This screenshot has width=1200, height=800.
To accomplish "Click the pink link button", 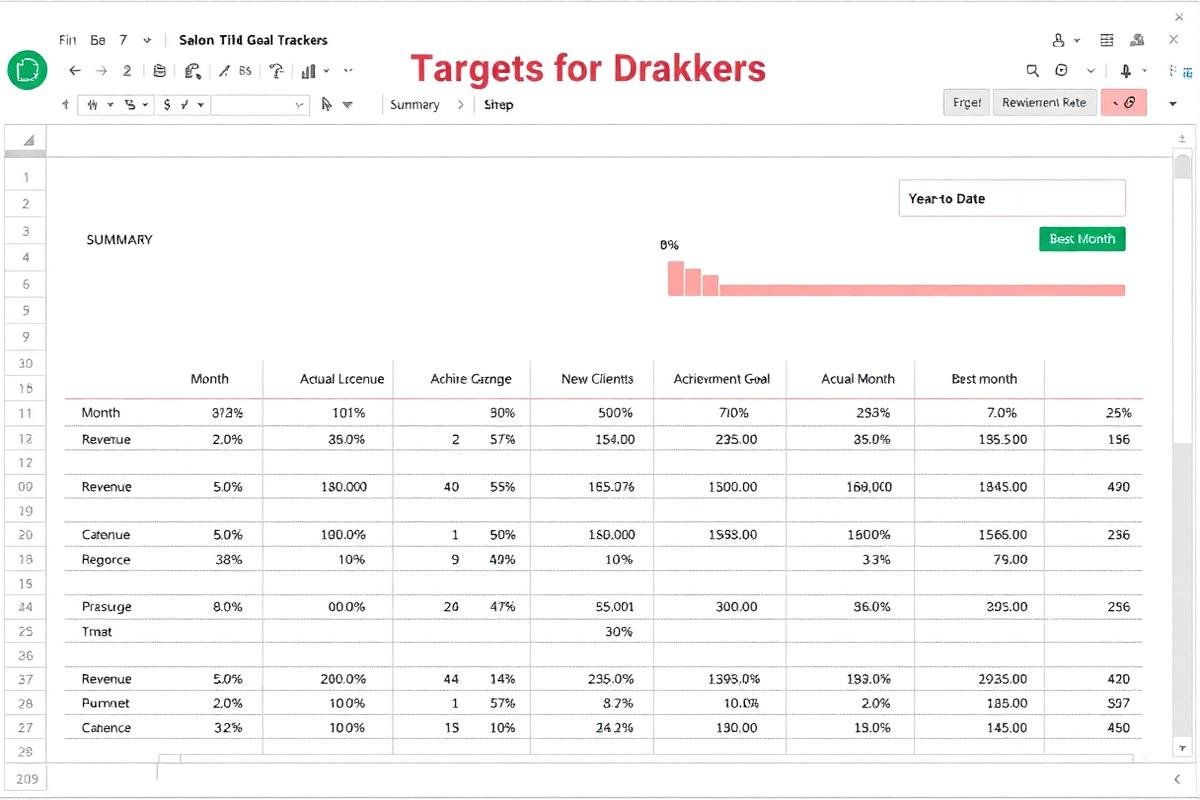I will (1124, 102).
